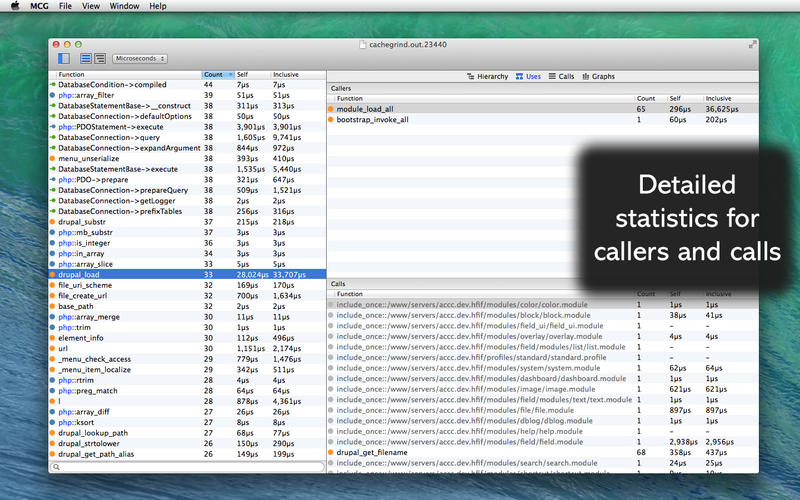
Task: Click the search field under function list
Action: pos(187,467)
